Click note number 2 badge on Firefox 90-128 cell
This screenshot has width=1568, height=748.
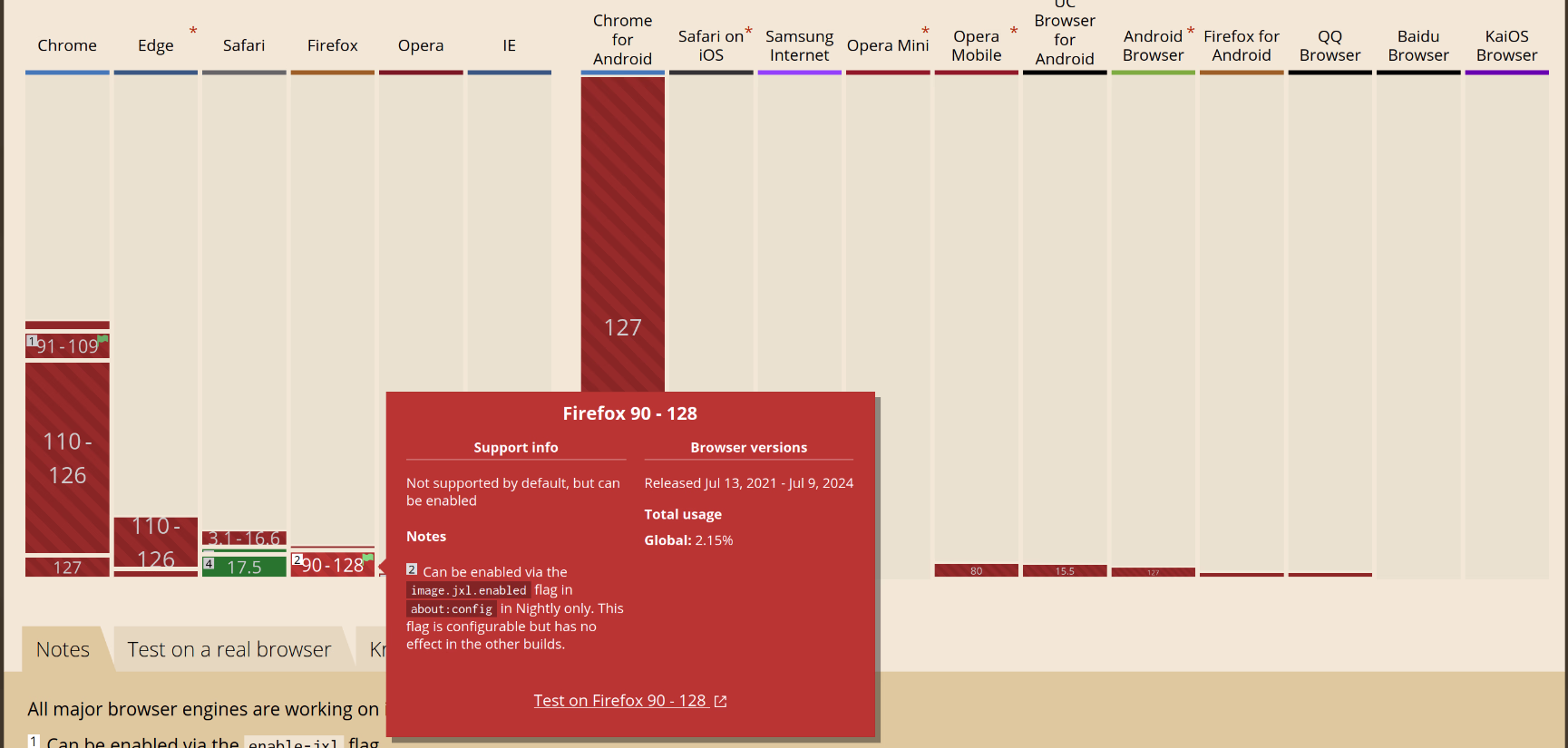[x=297, y=559]
